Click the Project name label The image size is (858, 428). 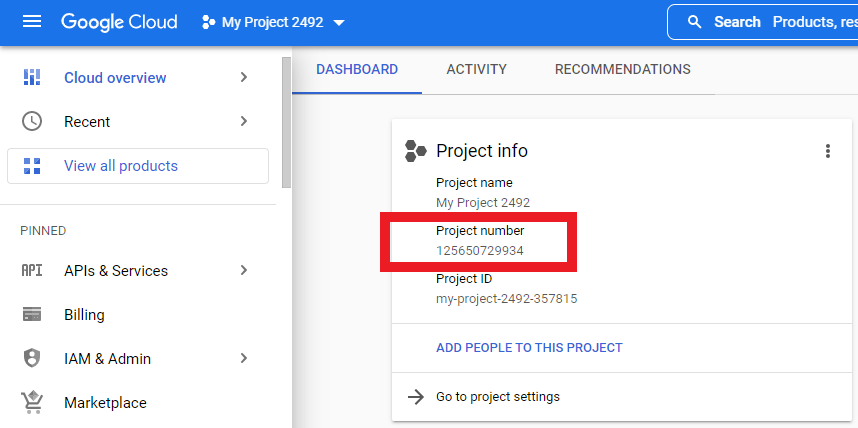(x=474, y=183)
